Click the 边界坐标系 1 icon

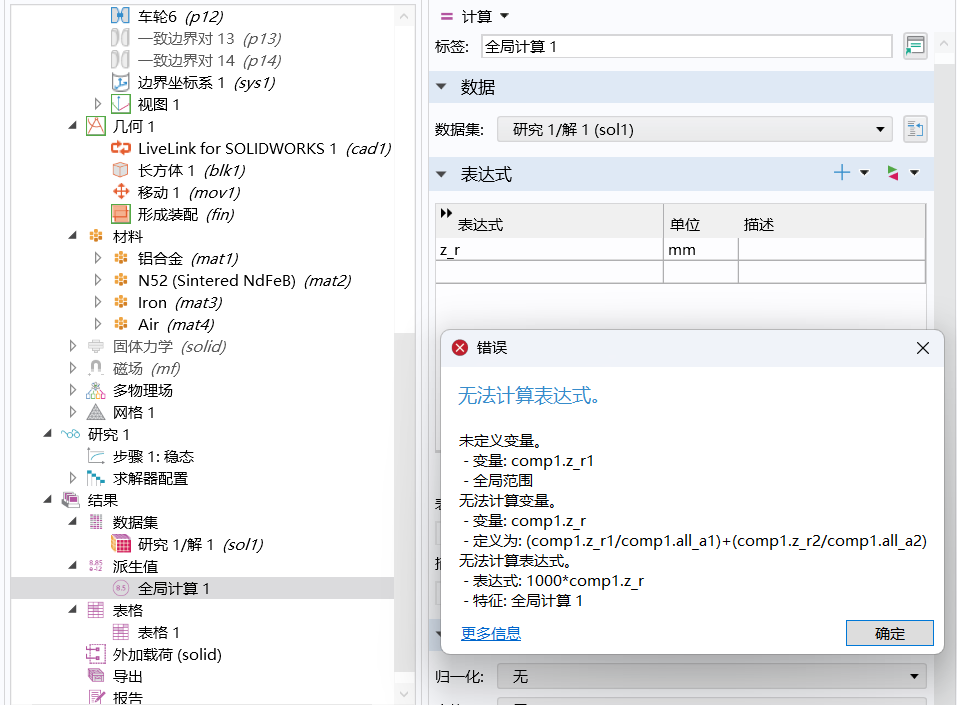click(x=120, y=82)
